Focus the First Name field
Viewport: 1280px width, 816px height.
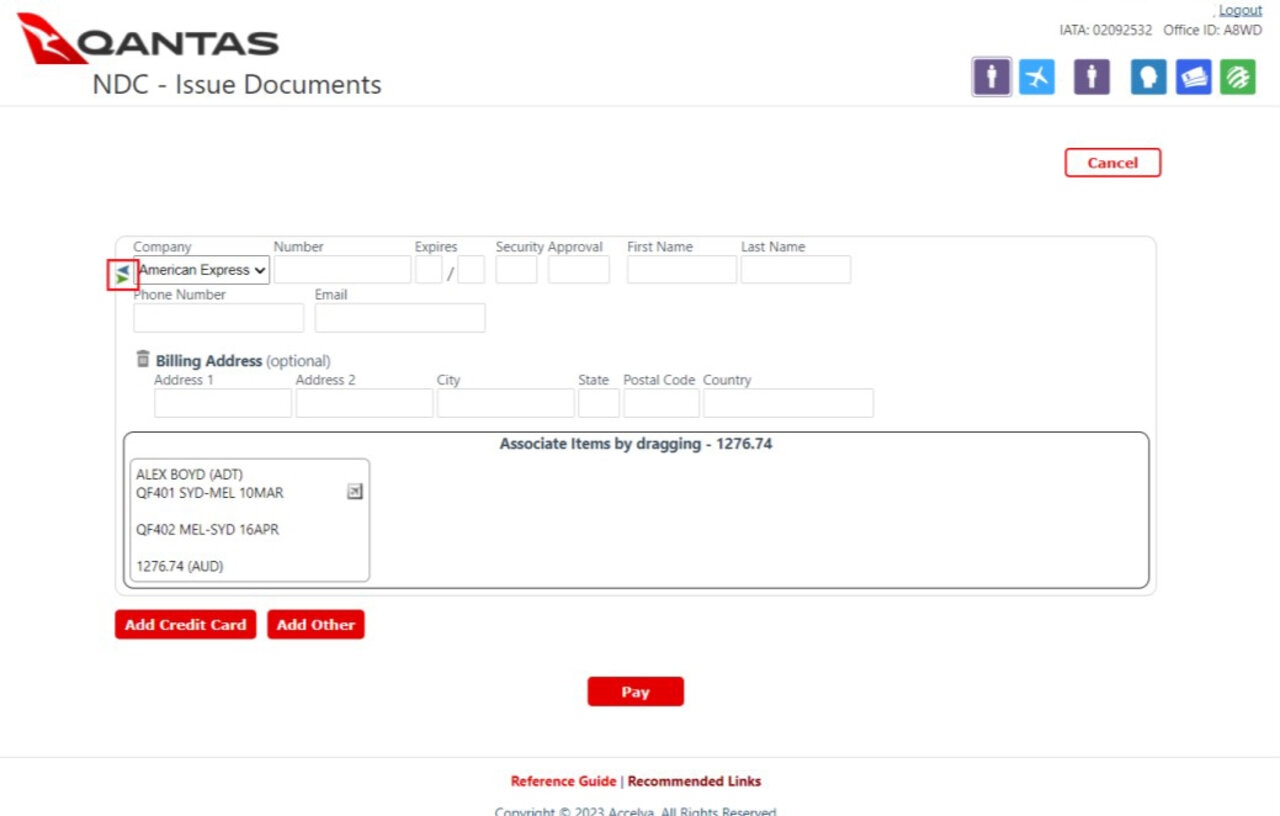[682, 270]
